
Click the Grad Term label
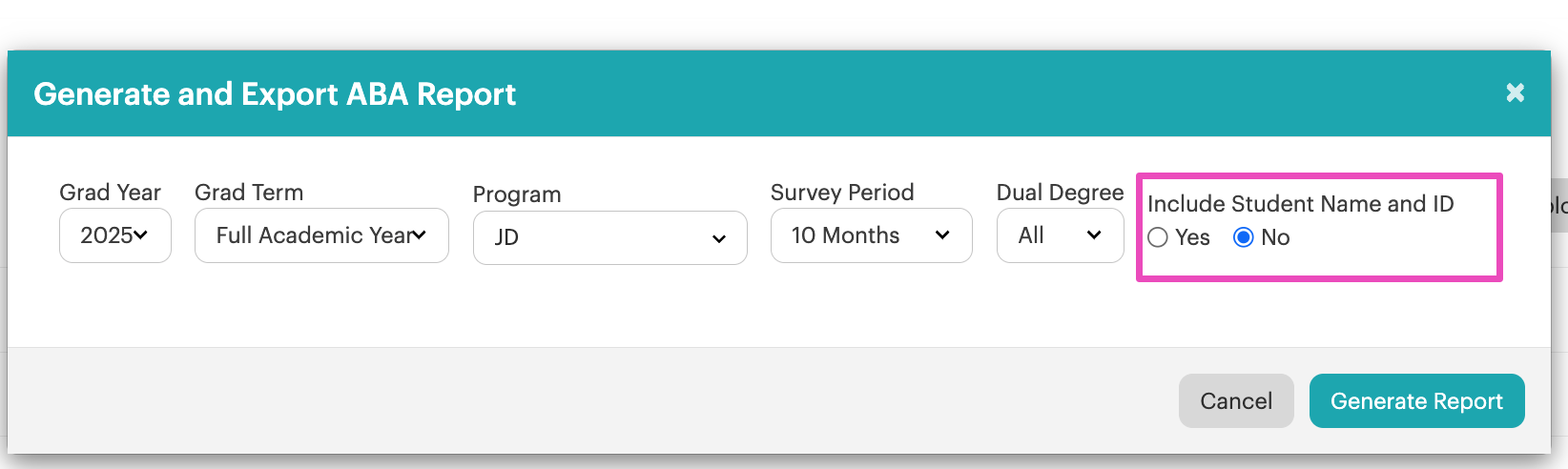pyautogui.click(x=249, y=193)
